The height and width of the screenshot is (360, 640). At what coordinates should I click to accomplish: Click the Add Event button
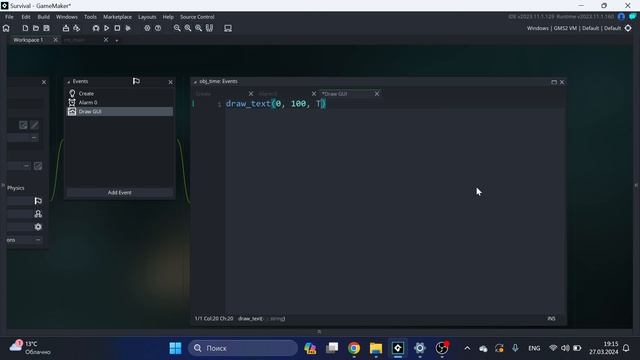pos(120,192)
